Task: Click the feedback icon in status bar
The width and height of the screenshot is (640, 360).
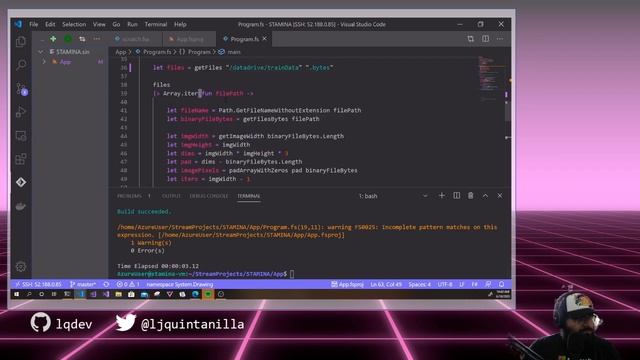Action: point(488,284)
